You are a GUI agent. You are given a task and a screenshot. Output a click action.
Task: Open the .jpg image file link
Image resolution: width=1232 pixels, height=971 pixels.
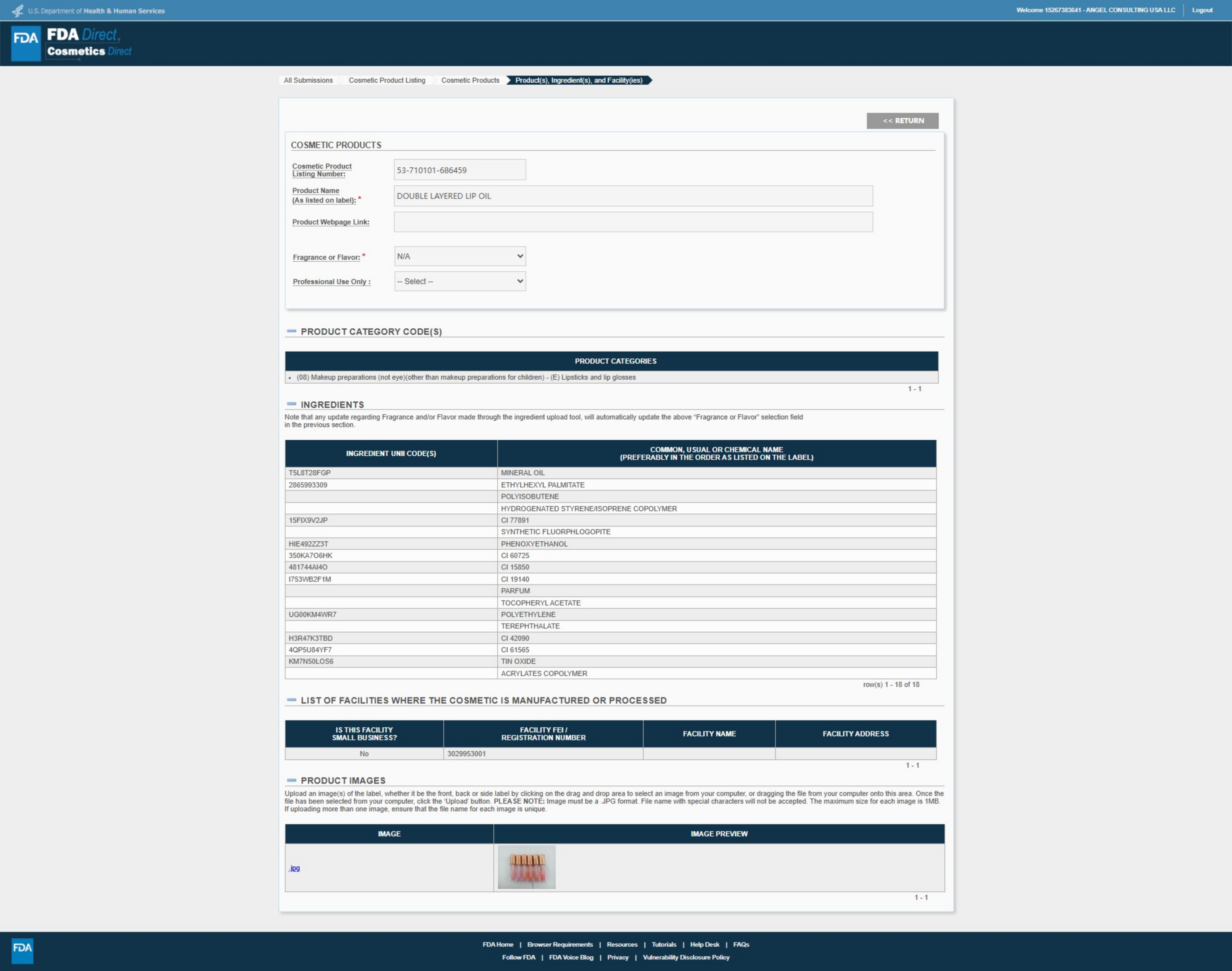click(x=294, y=867)
